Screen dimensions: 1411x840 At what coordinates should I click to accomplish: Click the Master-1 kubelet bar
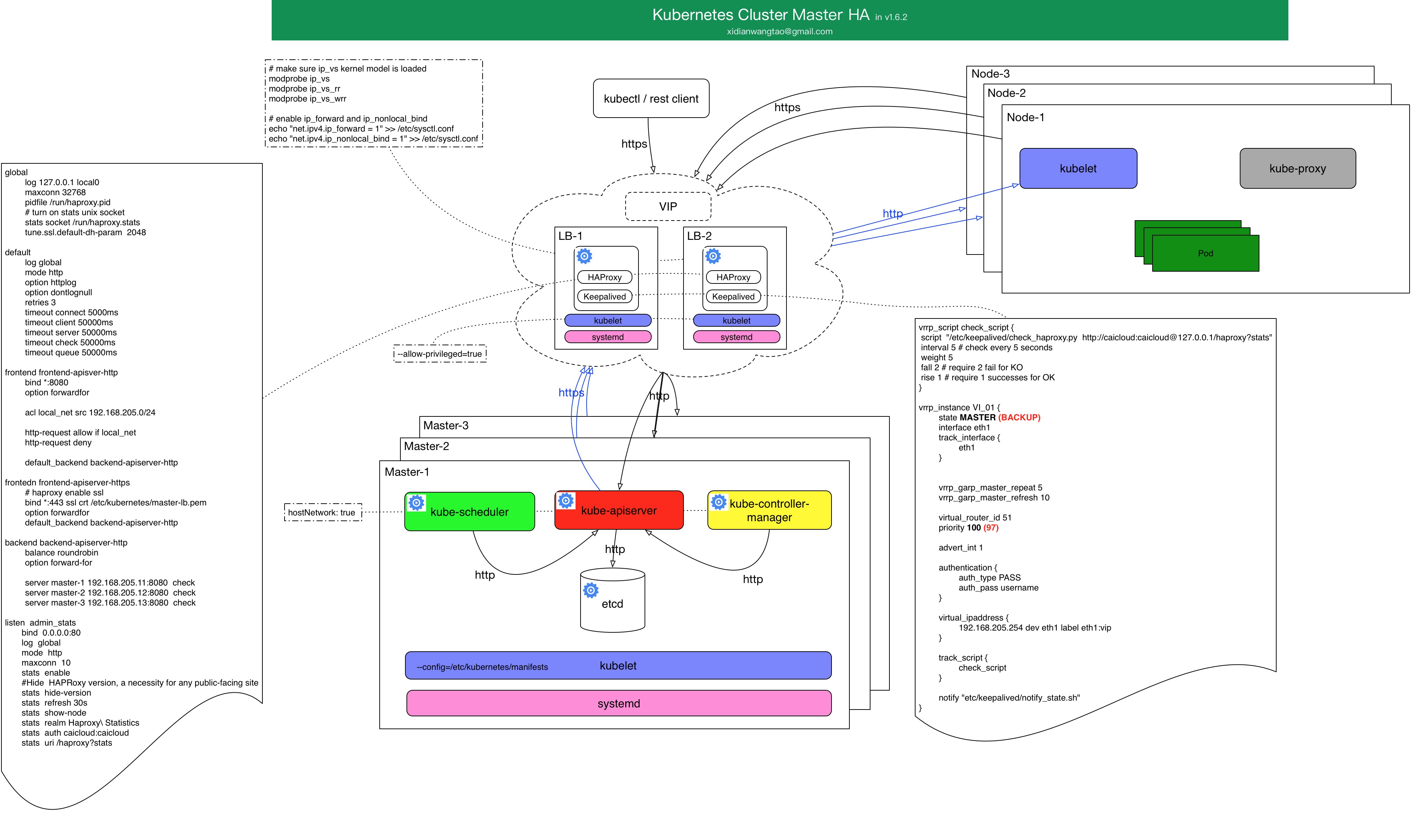[618, 666]
